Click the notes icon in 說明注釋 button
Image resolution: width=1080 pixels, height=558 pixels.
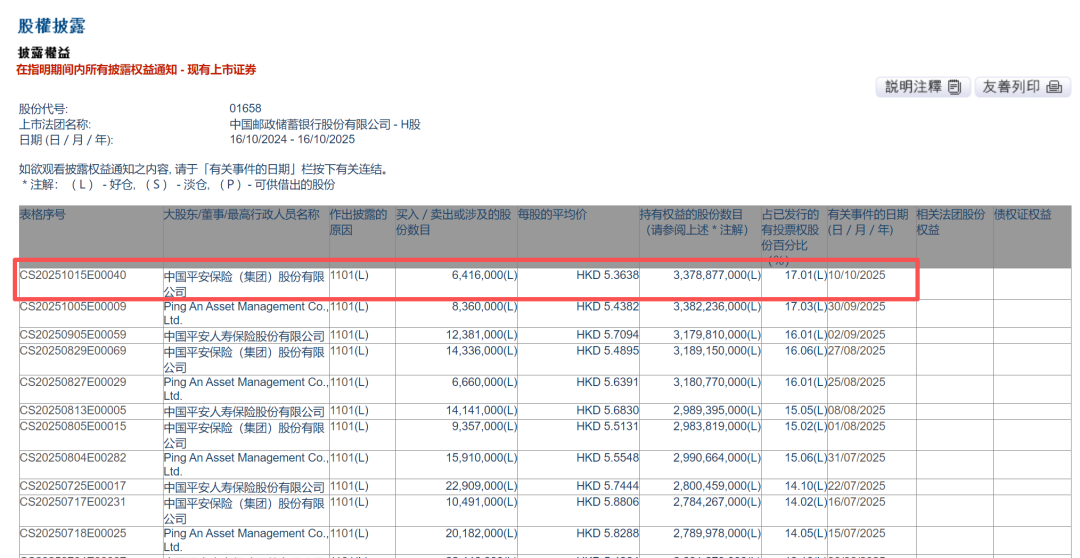click(954, 88)
